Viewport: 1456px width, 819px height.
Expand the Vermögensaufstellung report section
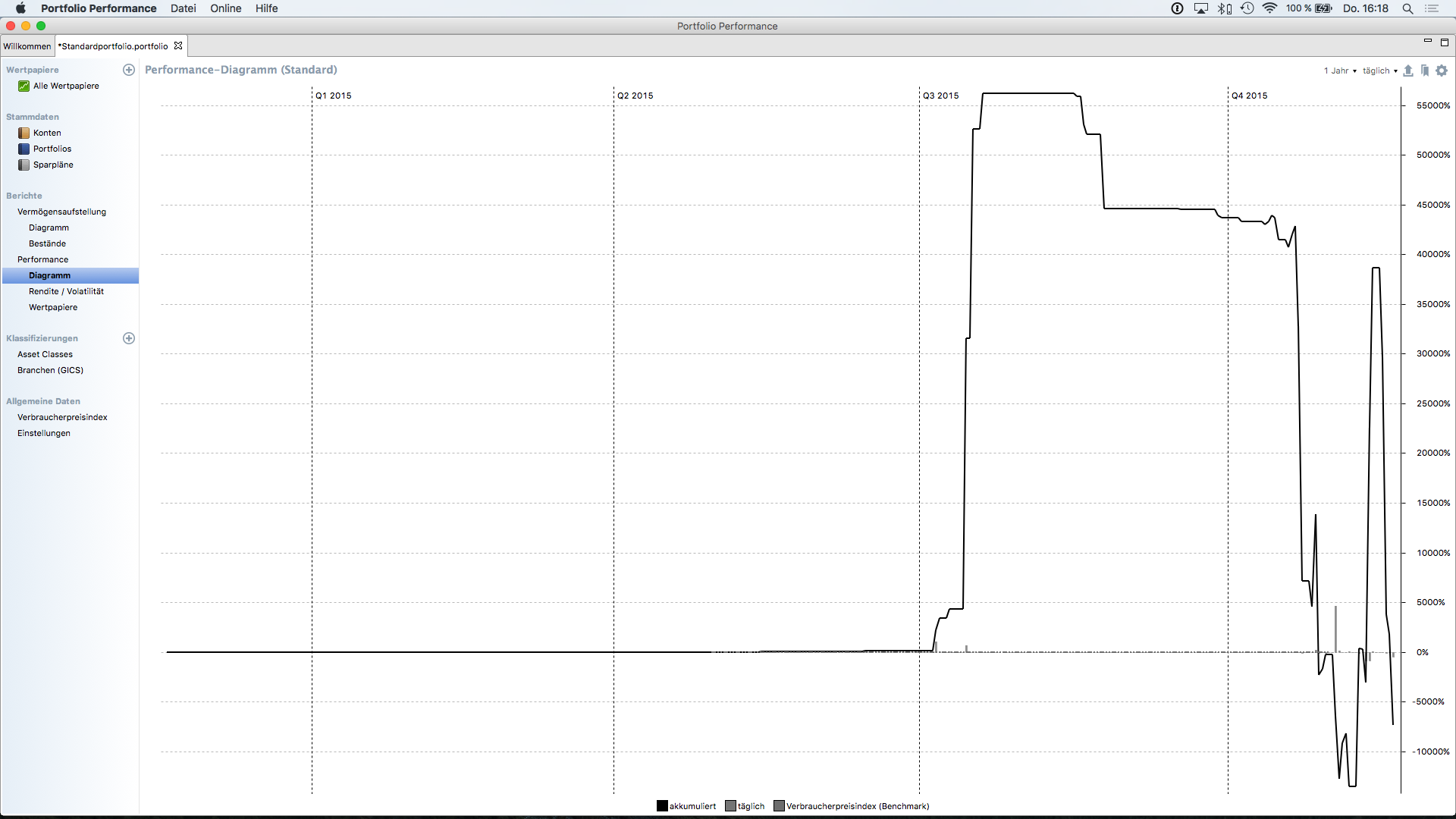tap(61, 212)
